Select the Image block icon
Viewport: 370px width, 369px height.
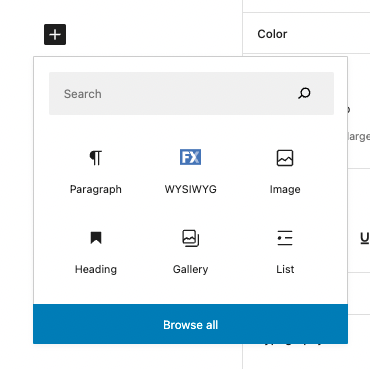pyautogui.click(x=285, y=158)
